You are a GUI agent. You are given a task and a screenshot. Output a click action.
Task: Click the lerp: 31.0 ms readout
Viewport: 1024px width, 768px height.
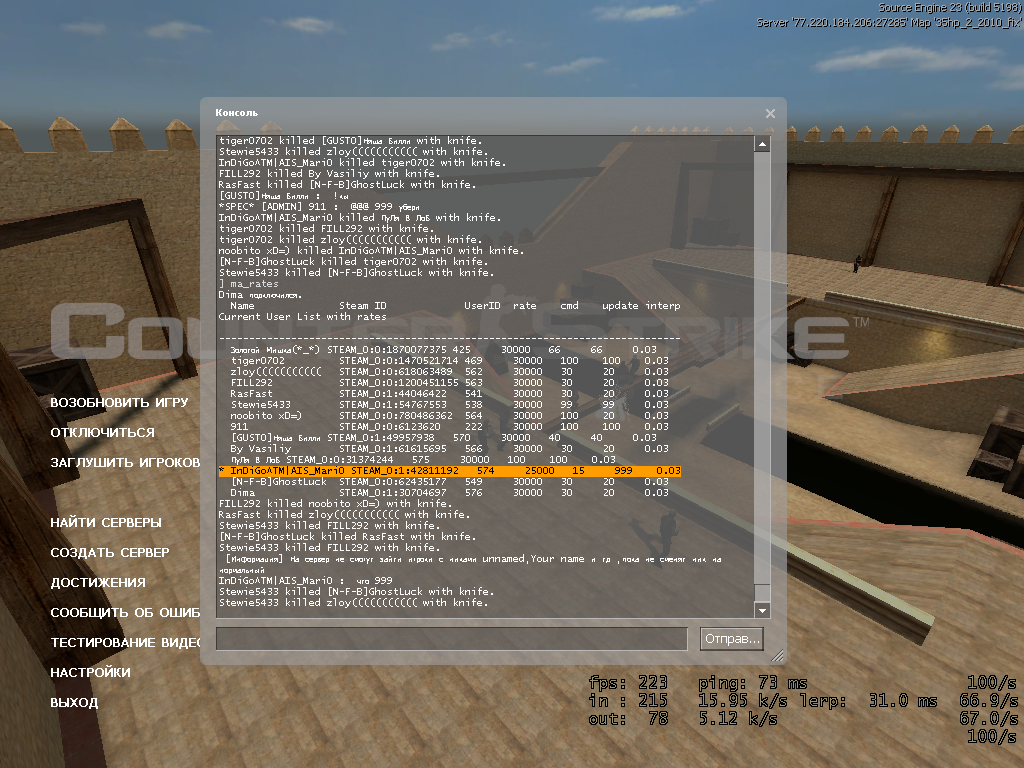point(868,701)
